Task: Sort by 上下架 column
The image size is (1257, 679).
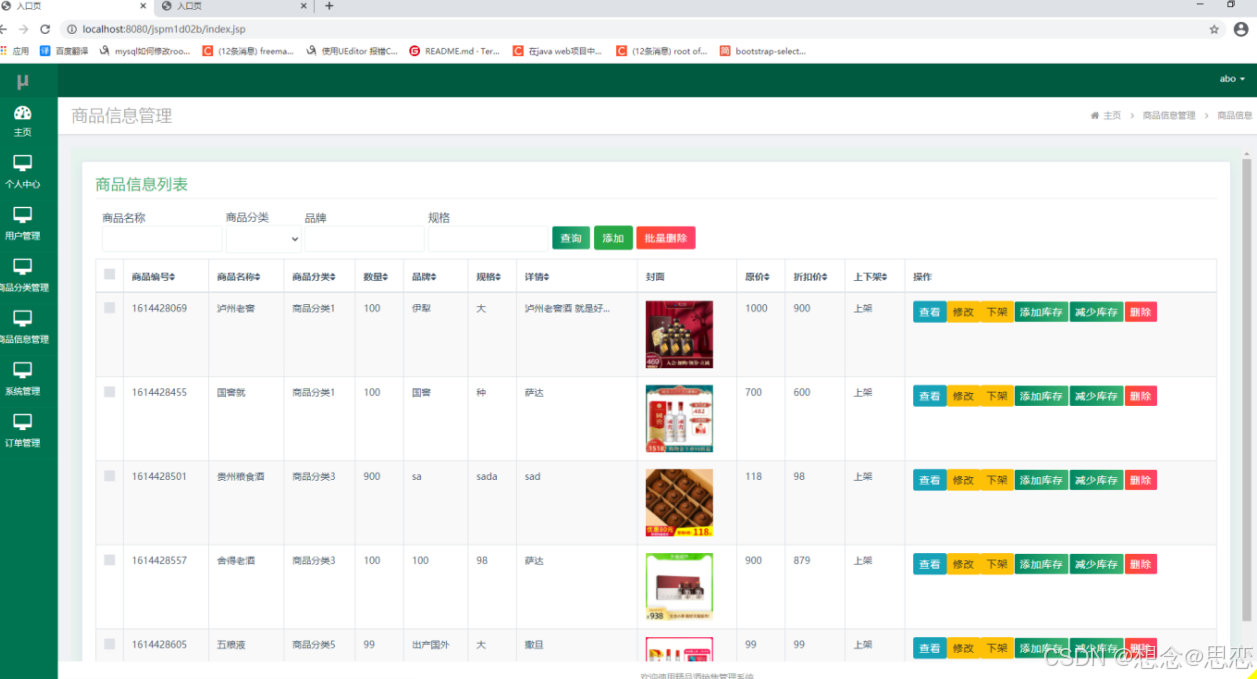Action: coord(869,277)
